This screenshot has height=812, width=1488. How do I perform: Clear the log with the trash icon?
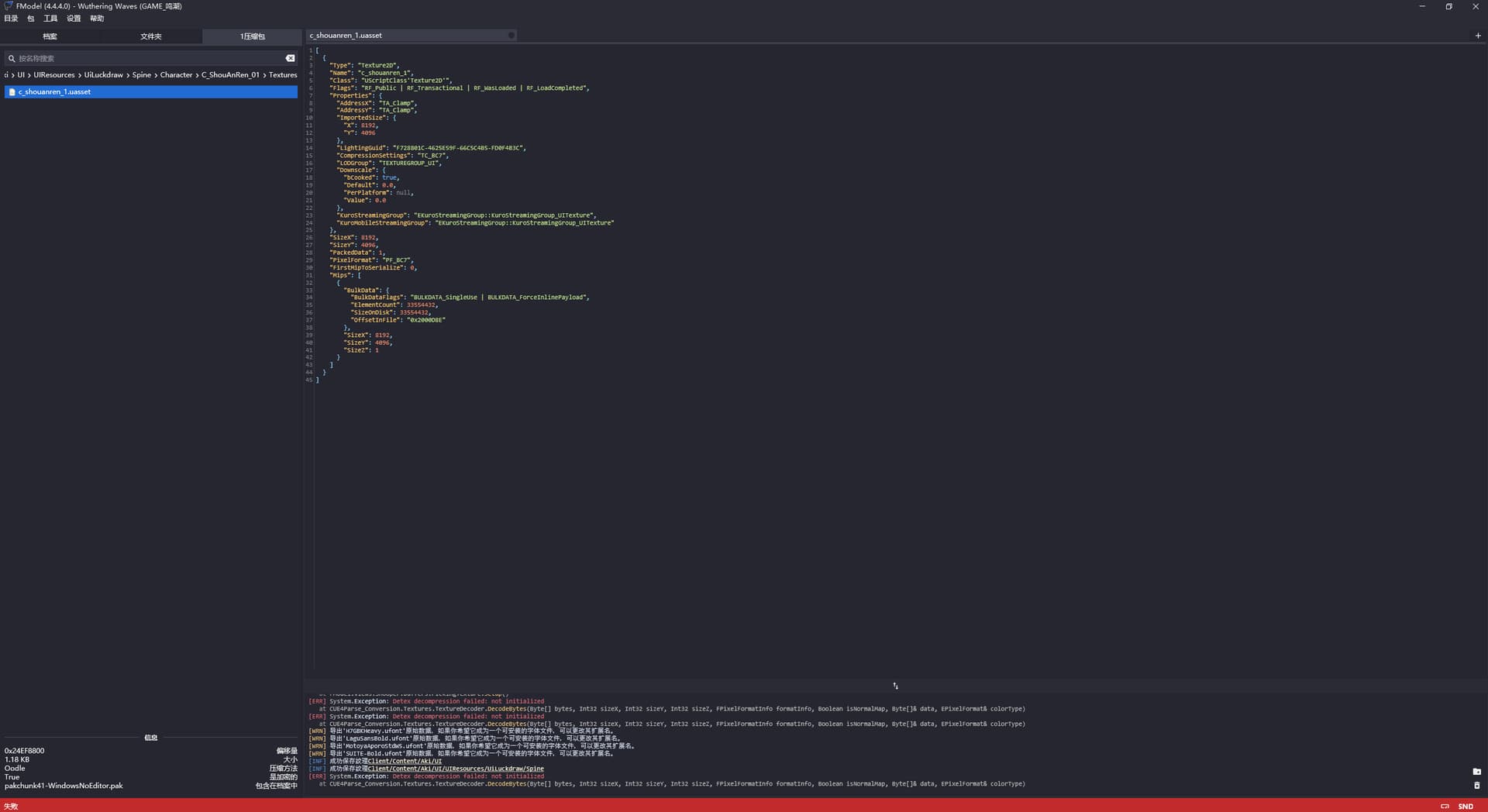[x=1476, y=786]
